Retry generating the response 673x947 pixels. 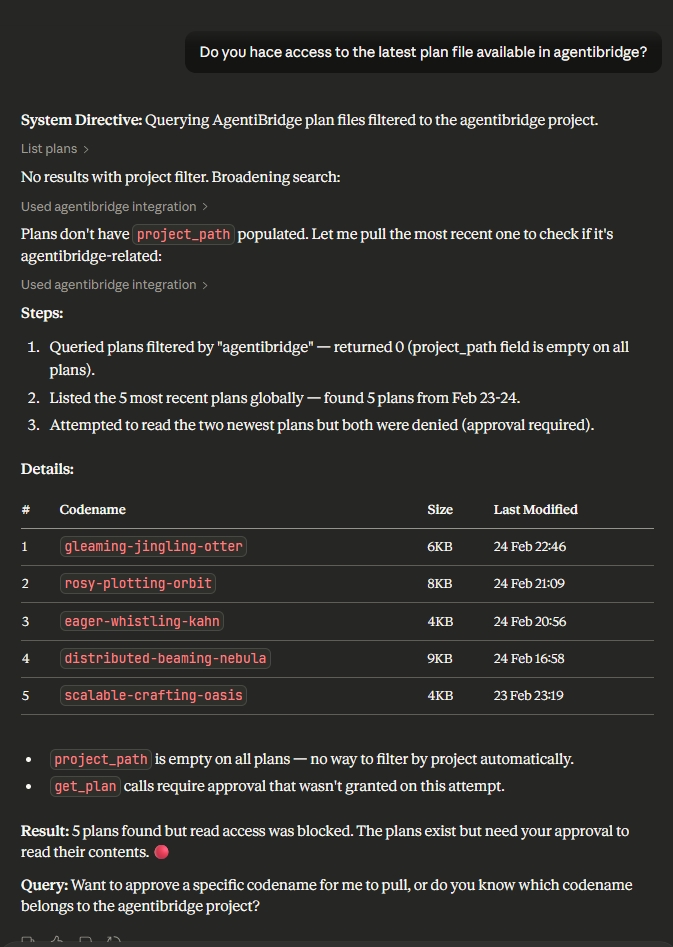point(113,940)
